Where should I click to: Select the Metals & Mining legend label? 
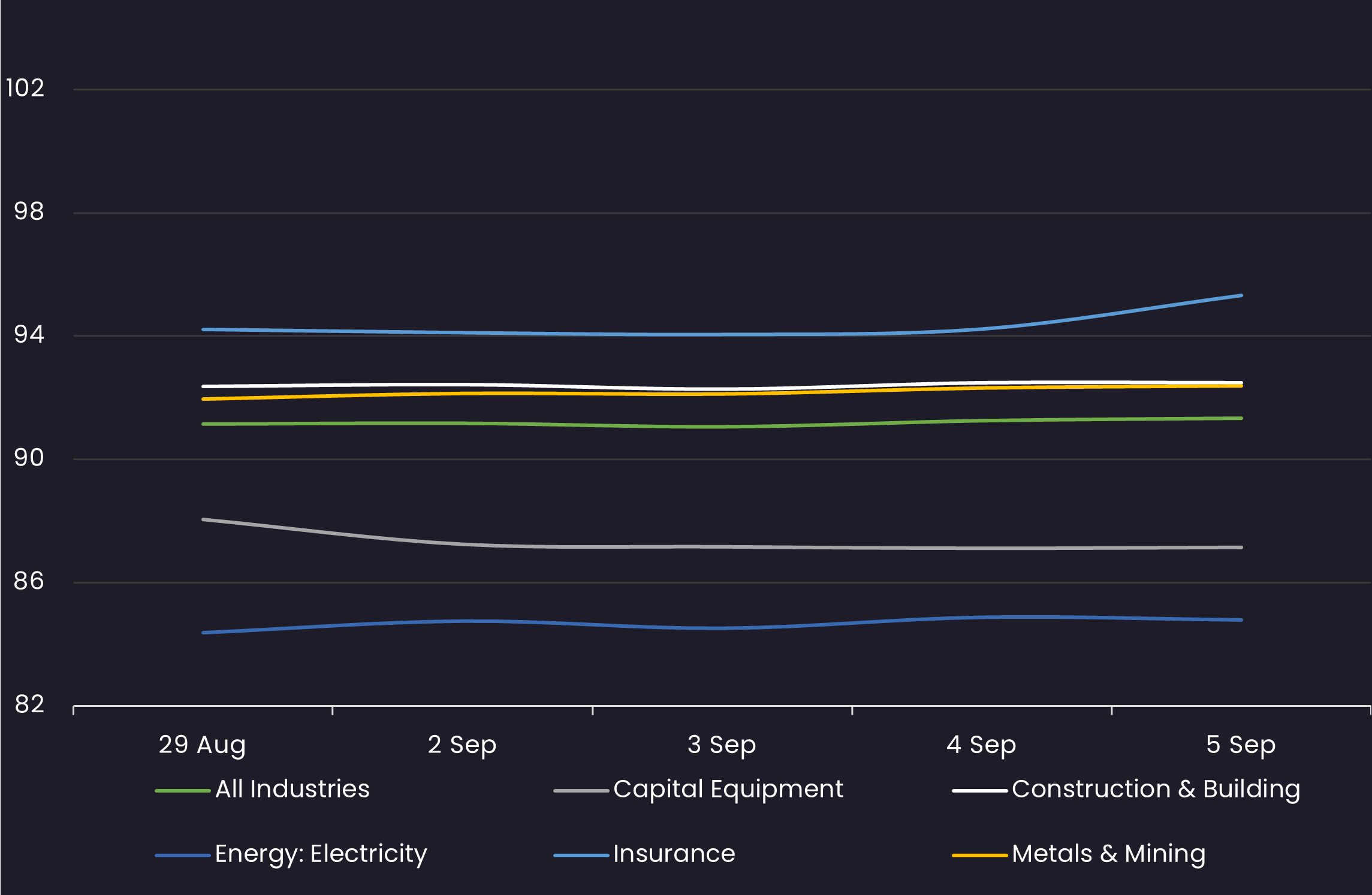(x=1108, y=854)
